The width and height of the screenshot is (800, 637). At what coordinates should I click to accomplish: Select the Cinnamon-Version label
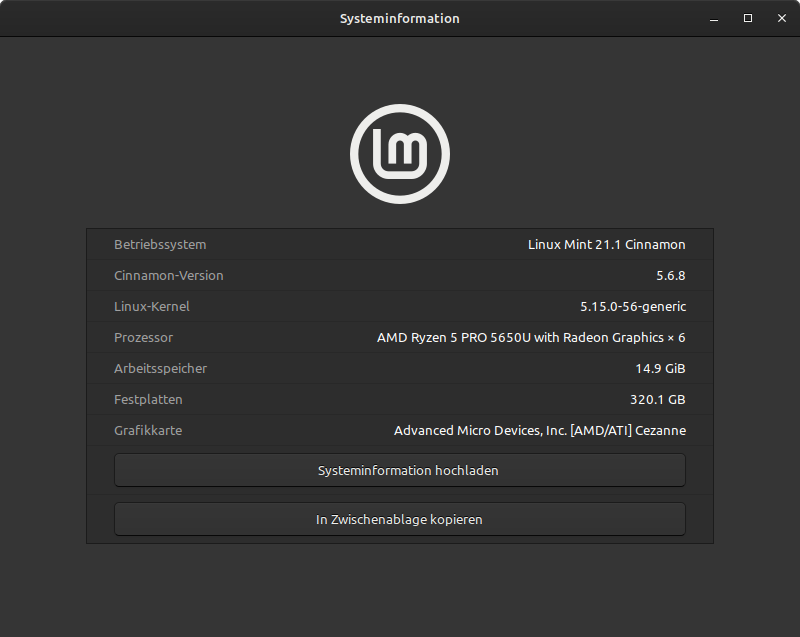pyautogui.click(x=169, y=276)
